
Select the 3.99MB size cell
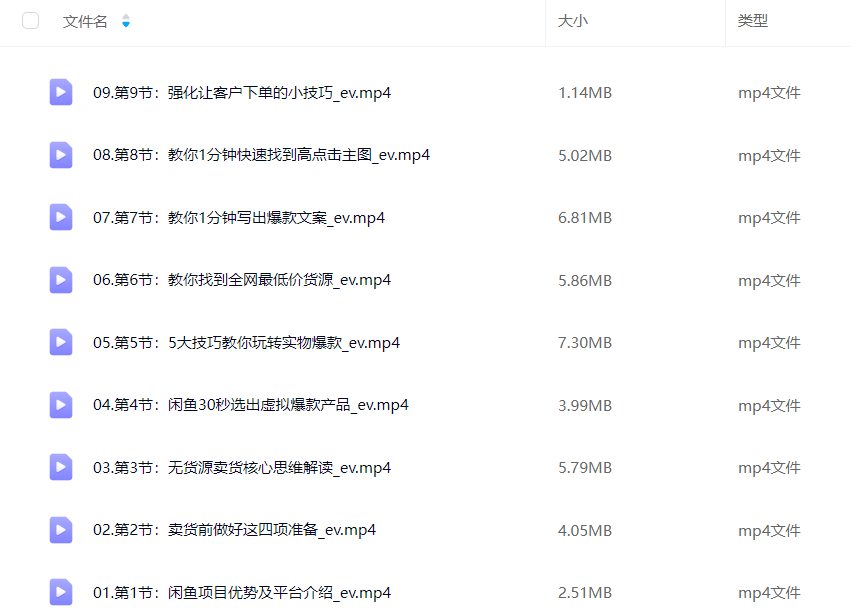[x=585, y=405]
